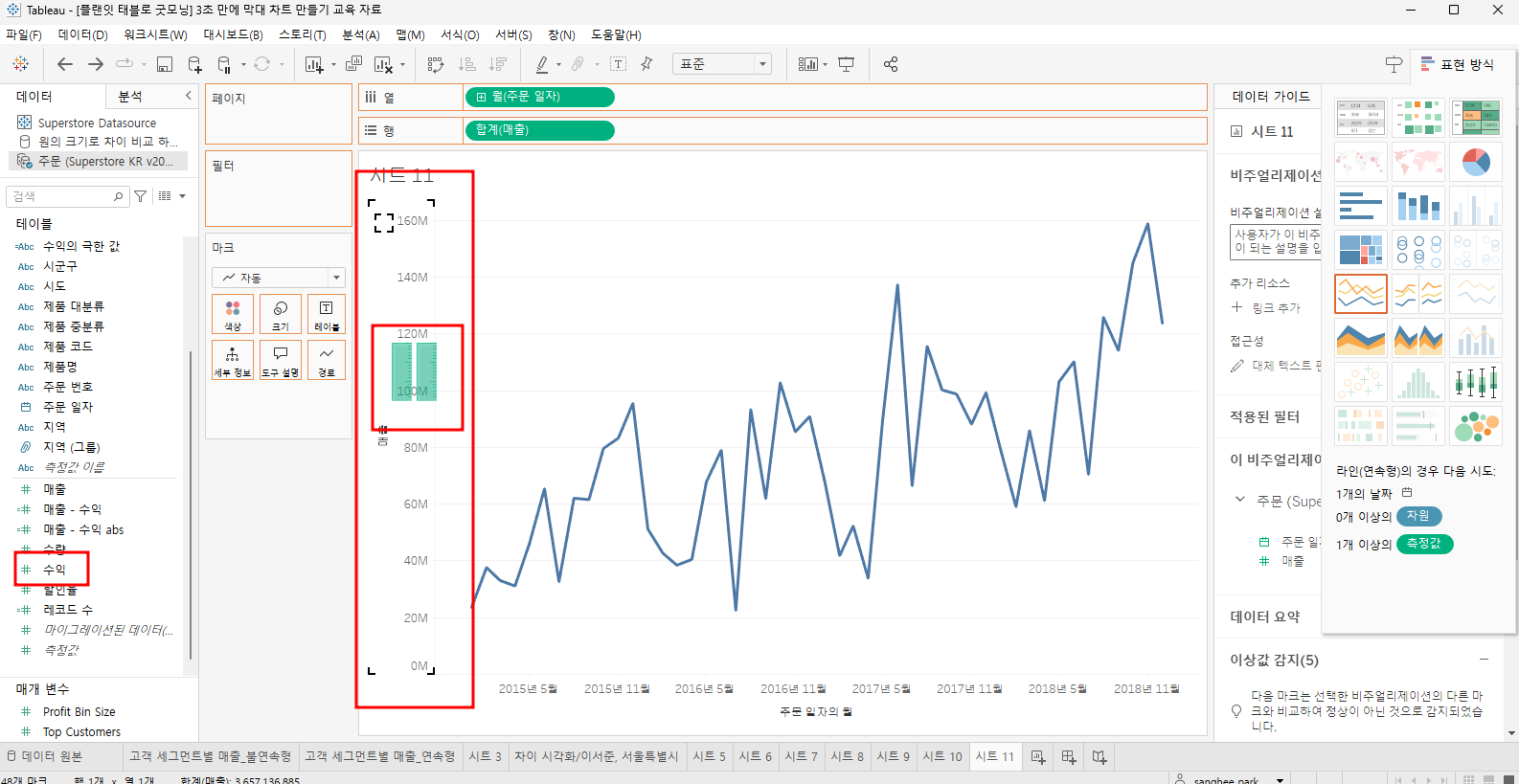
Task: Redo with the forward arrow button
Action: pos(96,64)
